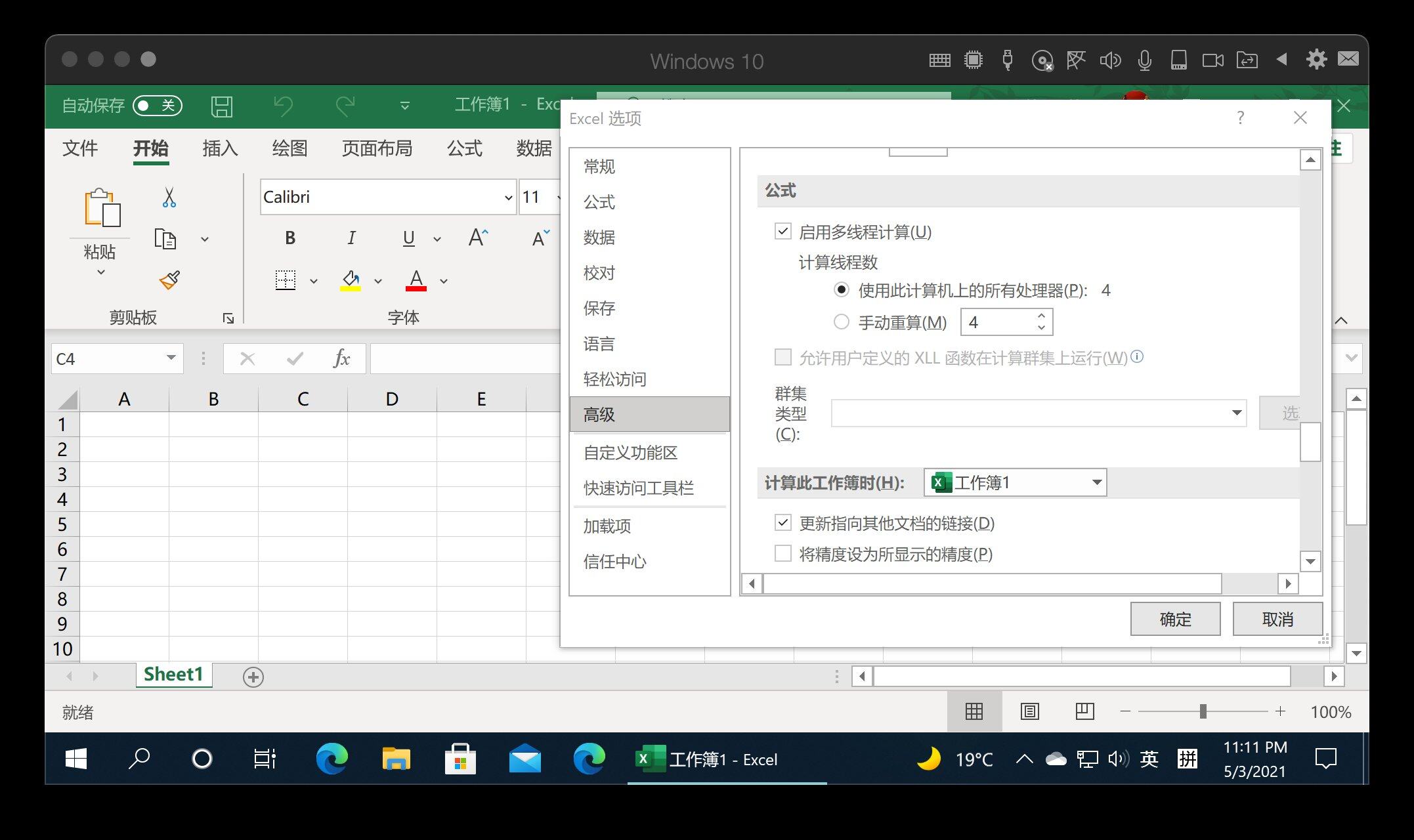This screenshot has height=840, width=1414.
Task: Click the Cut scissors icon
Action: (x=169, y=198)
